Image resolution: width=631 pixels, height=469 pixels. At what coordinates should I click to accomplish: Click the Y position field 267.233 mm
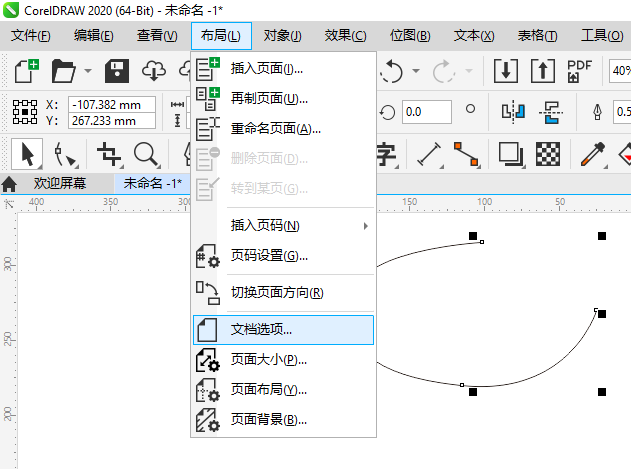(111, 121)
